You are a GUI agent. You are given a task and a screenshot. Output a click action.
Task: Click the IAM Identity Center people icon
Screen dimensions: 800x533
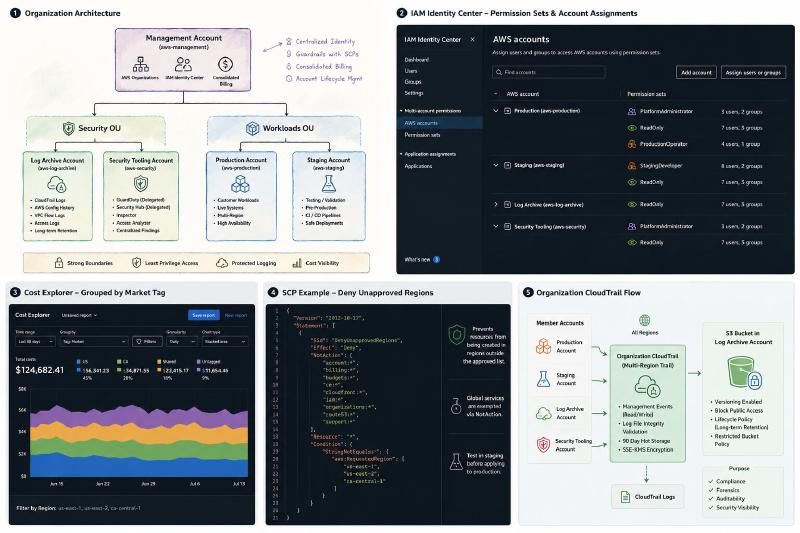[183, 64]
